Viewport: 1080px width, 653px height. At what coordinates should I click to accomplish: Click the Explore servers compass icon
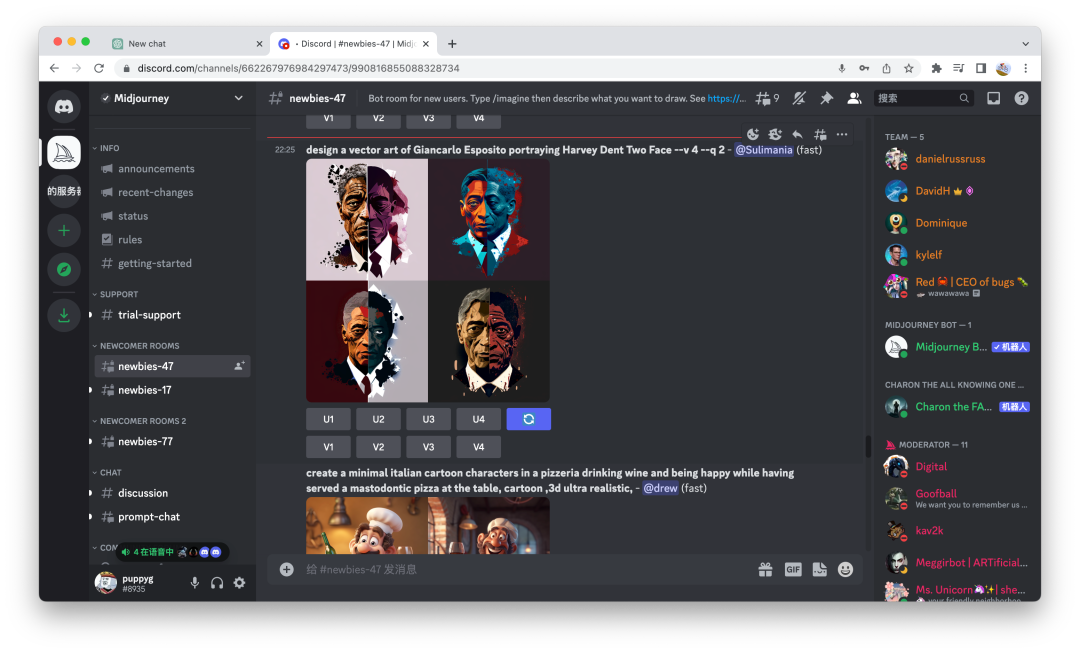tap(64, 269)
